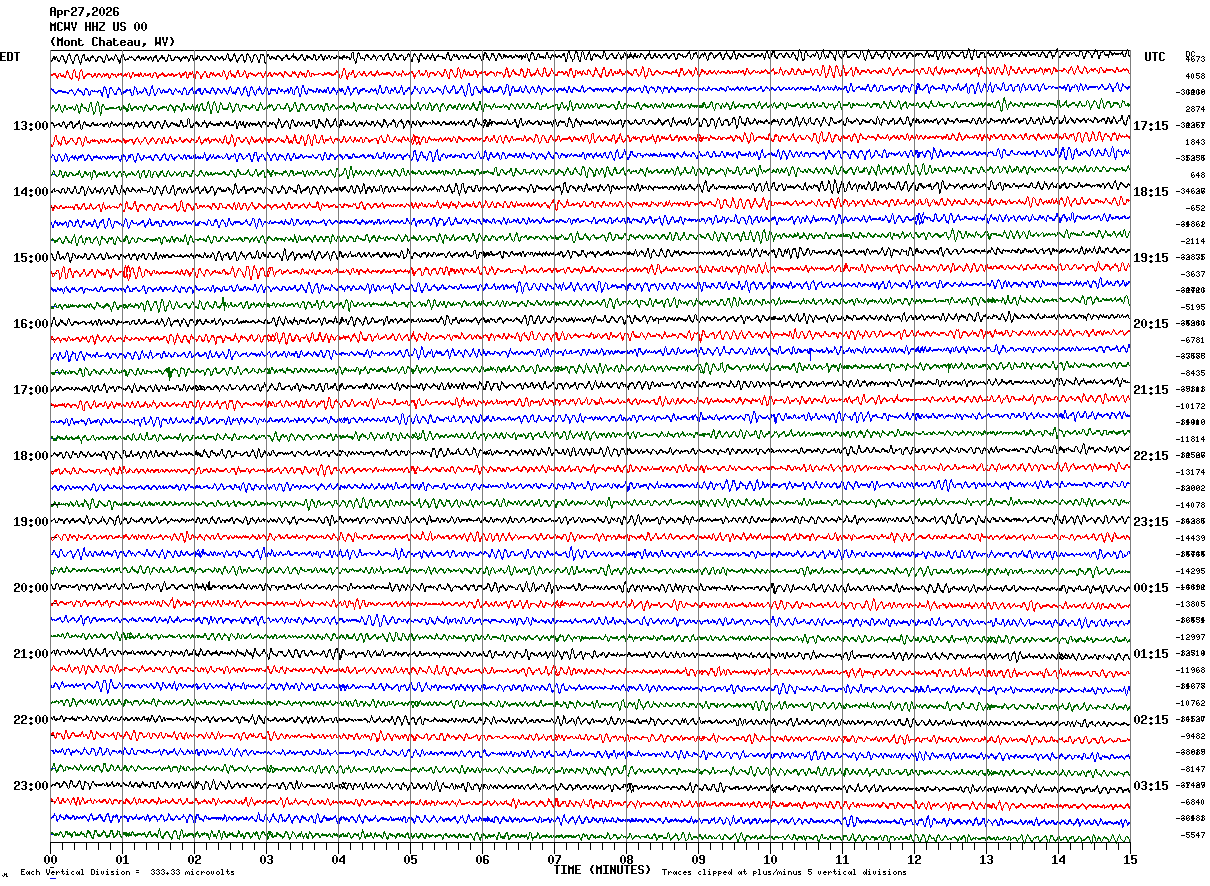
Task: Click the DC offset value "-14439"
Action: click(x=1191, y=538)
